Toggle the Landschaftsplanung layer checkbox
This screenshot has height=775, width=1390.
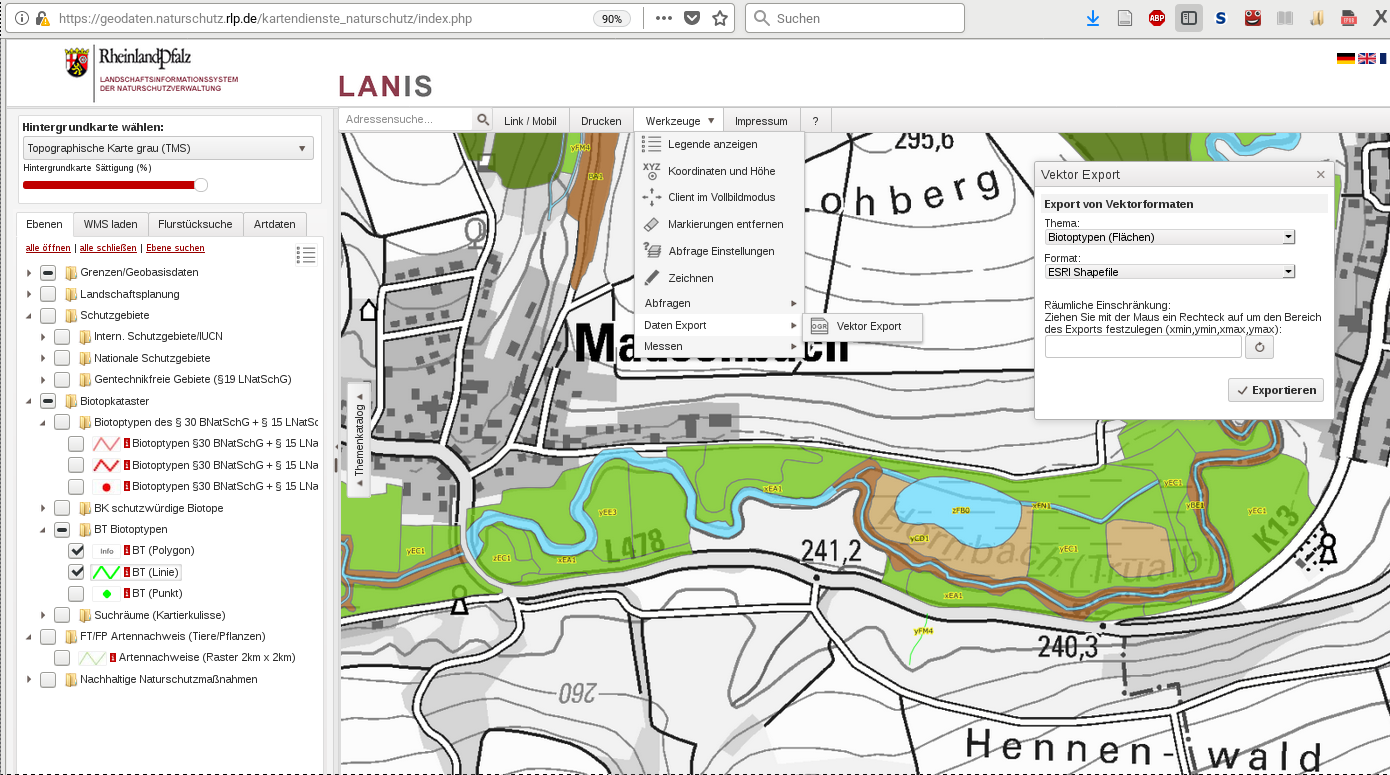(48, 294)
